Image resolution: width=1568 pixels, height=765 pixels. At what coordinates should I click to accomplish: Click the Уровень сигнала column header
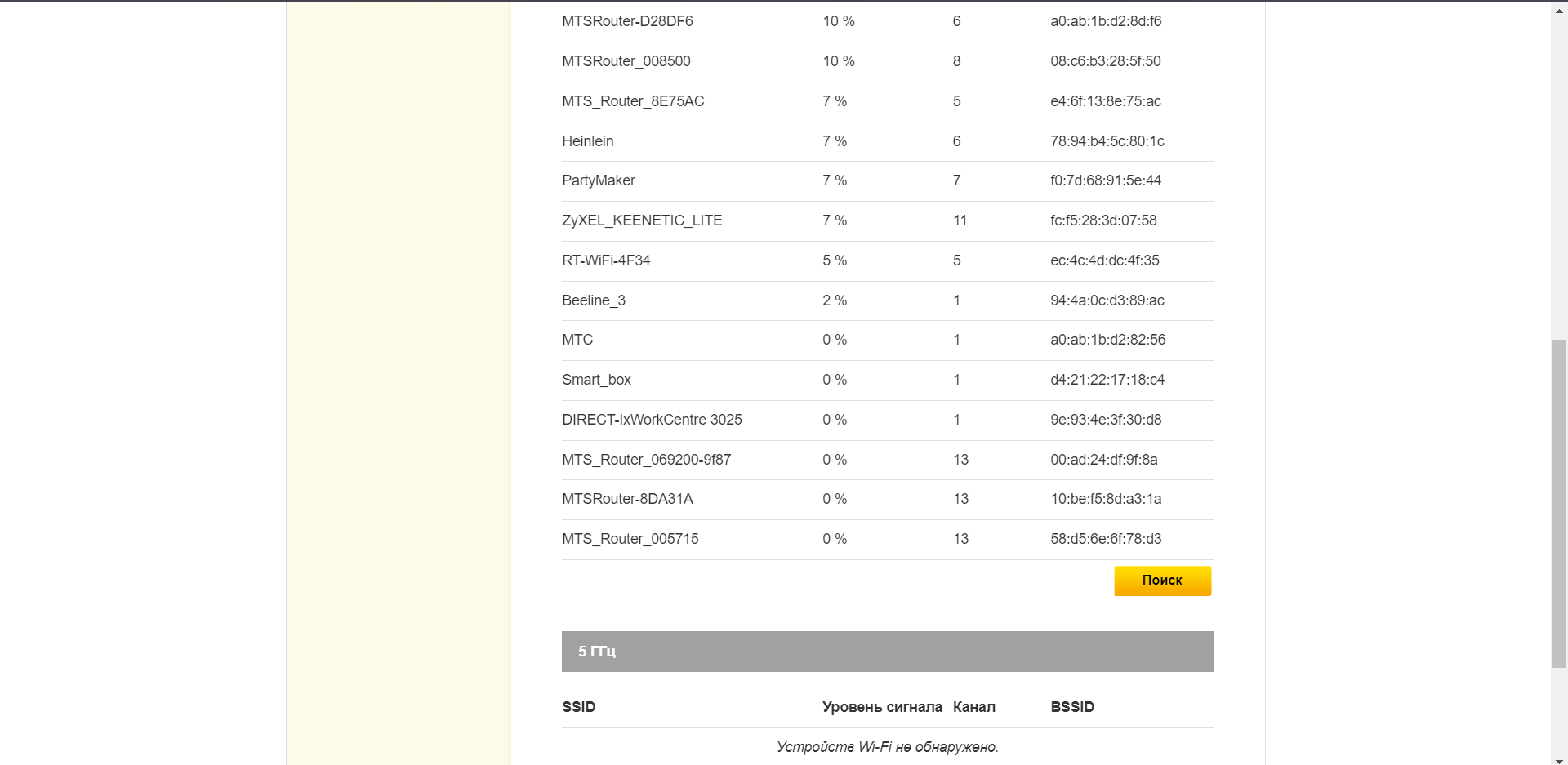coord(882,707)
